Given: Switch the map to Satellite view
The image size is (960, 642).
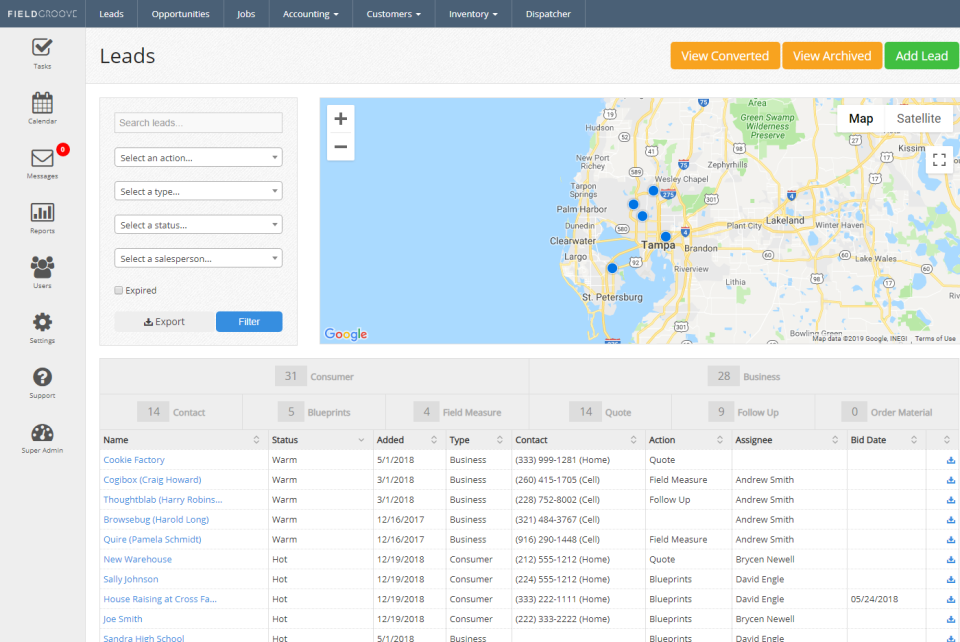Looking at the screenshot, I should 917,118.
